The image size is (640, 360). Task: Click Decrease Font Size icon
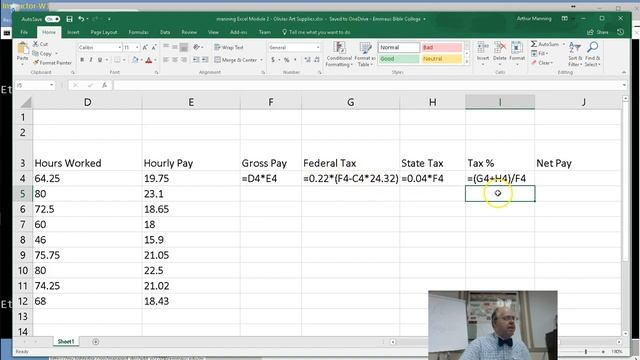[154, 48]
